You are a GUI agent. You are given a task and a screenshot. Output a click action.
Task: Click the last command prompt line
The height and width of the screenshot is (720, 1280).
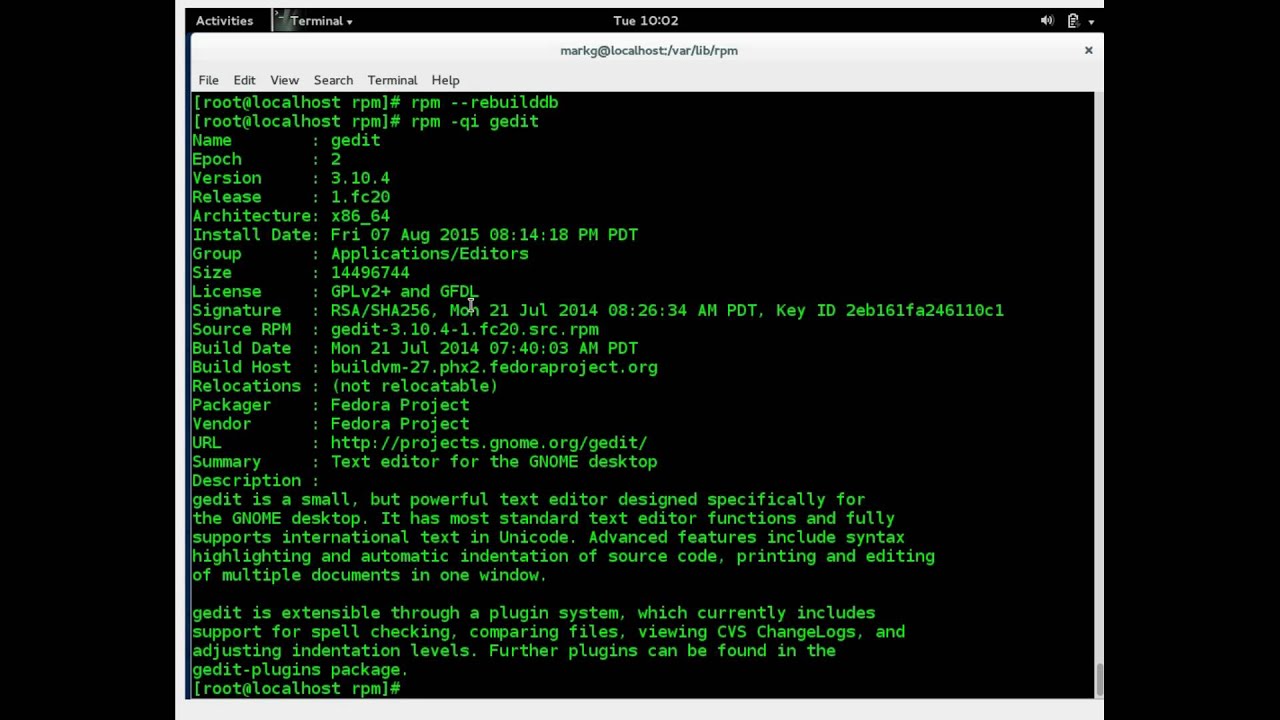[296, 690]
